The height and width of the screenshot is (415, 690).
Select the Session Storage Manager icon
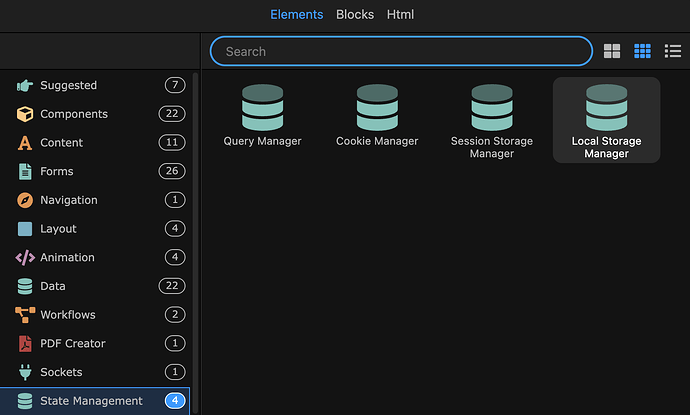coord(492,107)
